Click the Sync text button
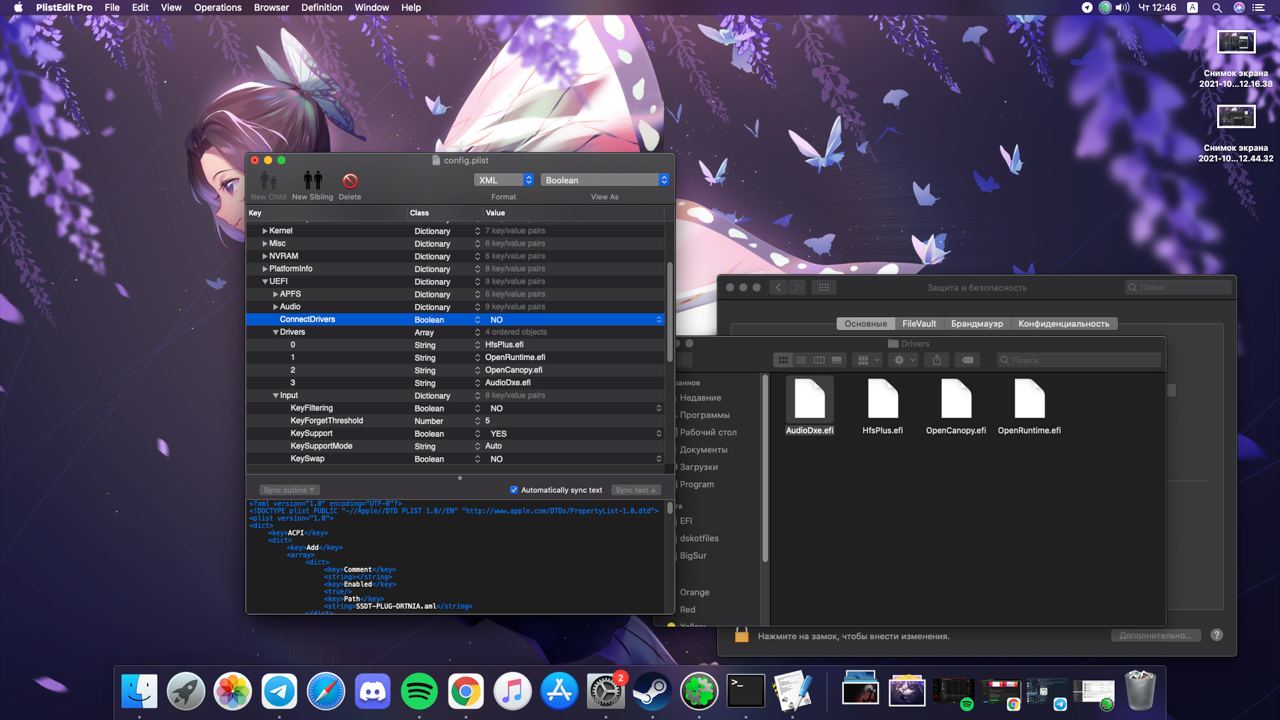This screenshot has width=1280, height=720. click(636, 490)
